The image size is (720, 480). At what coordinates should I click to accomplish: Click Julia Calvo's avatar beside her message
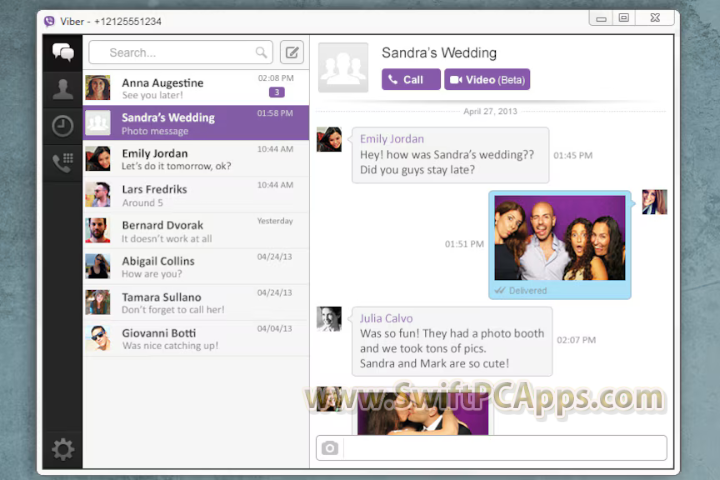[329, 319]
